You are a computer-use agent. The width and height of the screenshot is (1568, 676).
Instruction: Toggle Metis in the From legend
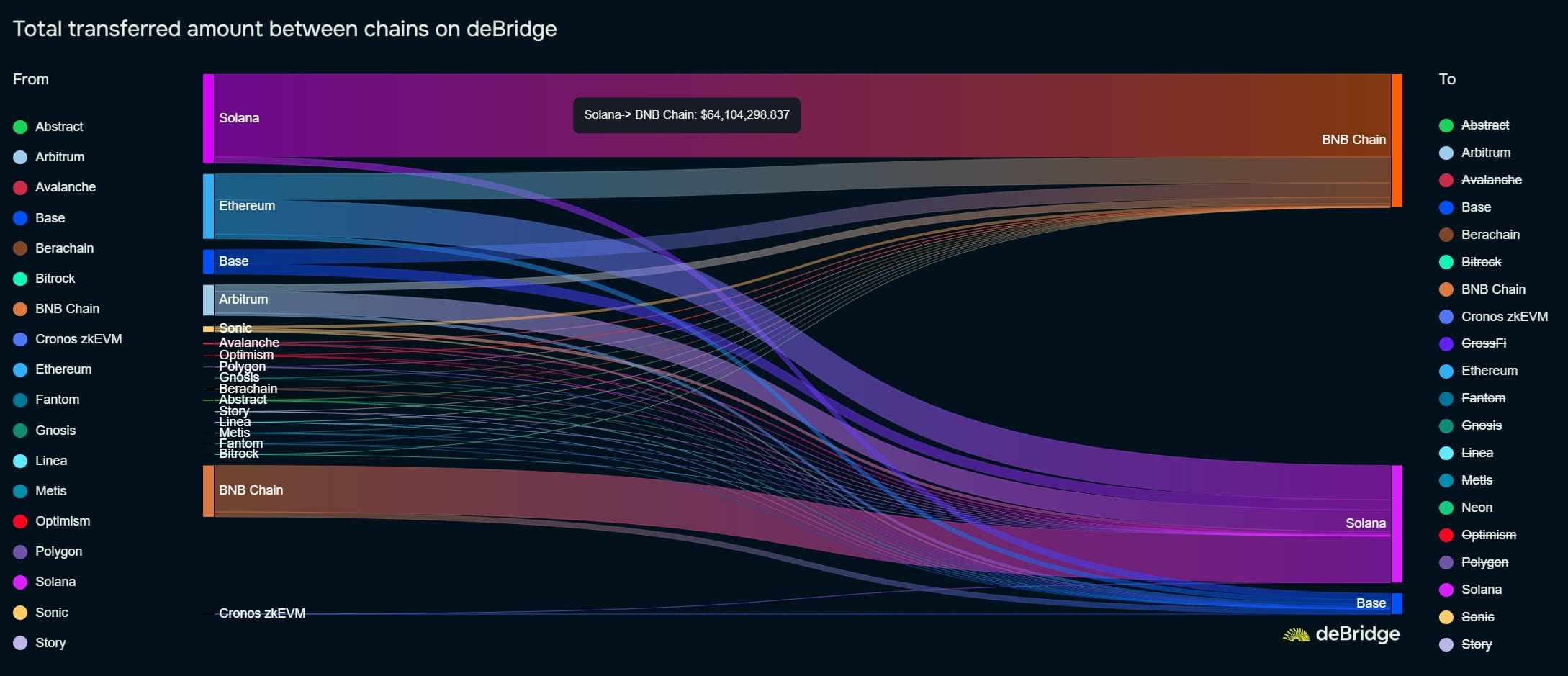click(x=40, y=491)
